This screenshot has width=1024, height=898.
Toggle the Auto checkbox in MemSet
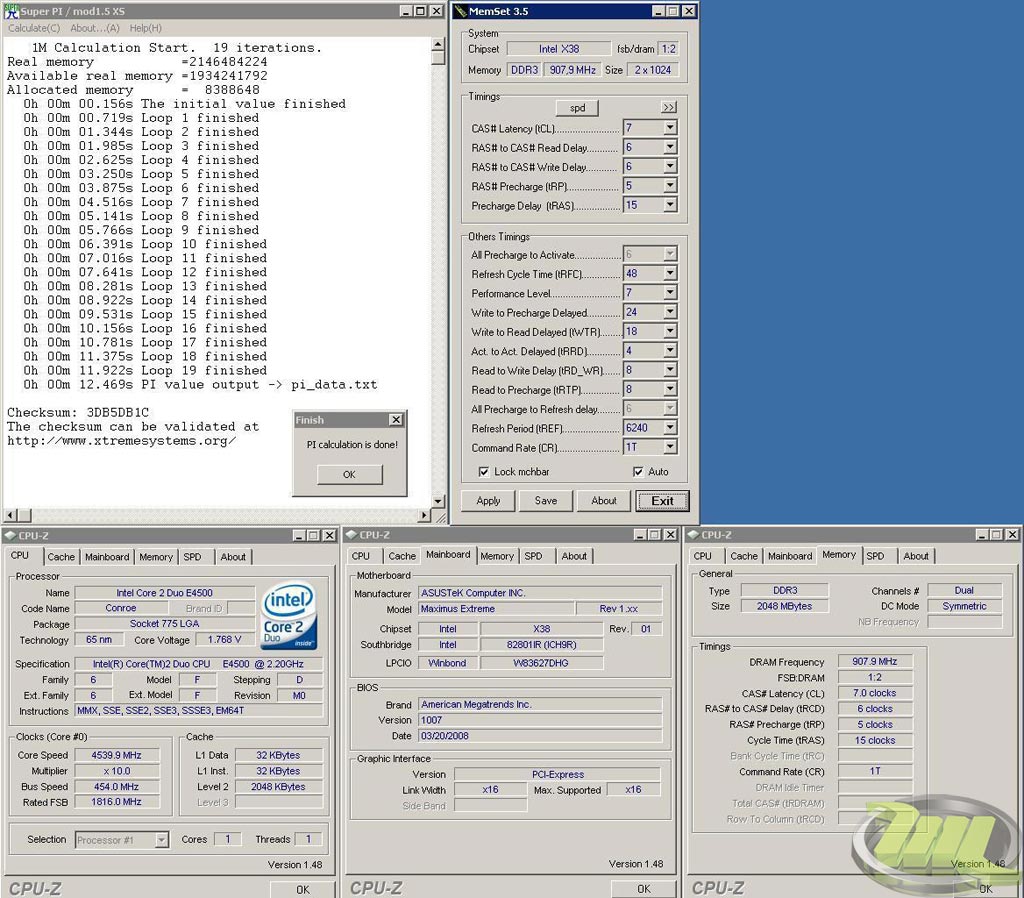click(x=638, y=472)
